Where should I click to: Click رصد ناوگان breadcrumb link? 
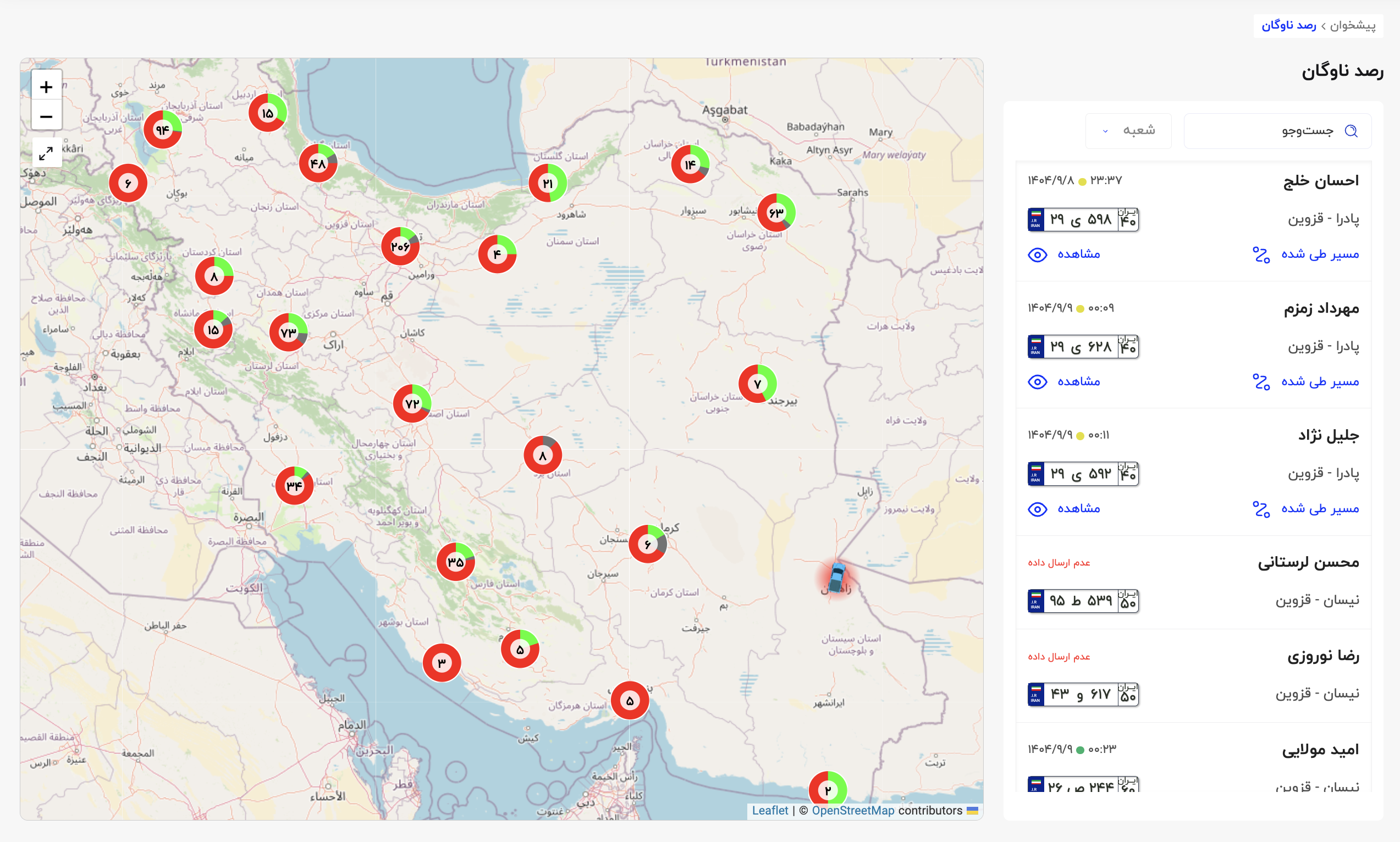pyautogui.click(x=1289, y=25)
